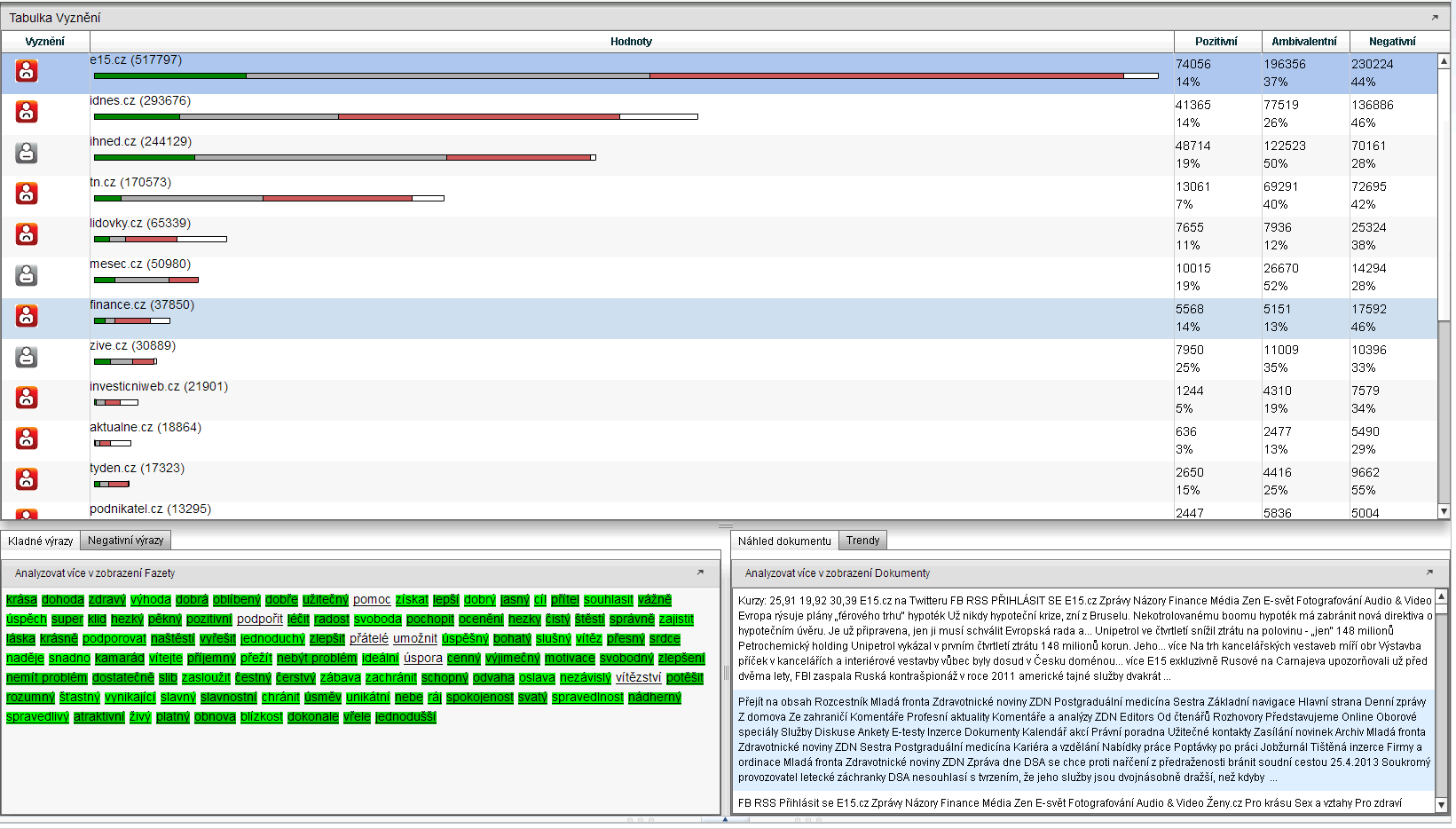The image size is (1456, 829).
Task: Click the ihned.cz ambivalent count 122523
Action: (x=1285, y=146)
